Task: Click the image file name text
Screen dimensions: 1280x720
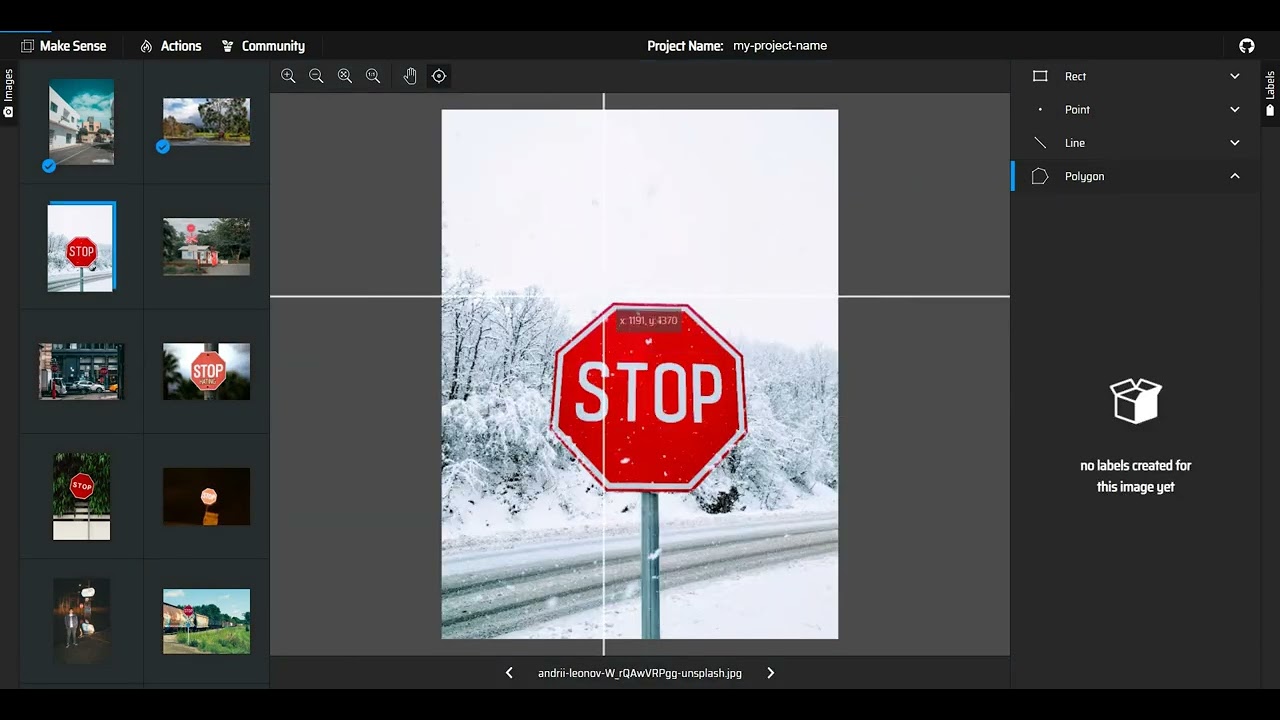Action: pos(640,673)
